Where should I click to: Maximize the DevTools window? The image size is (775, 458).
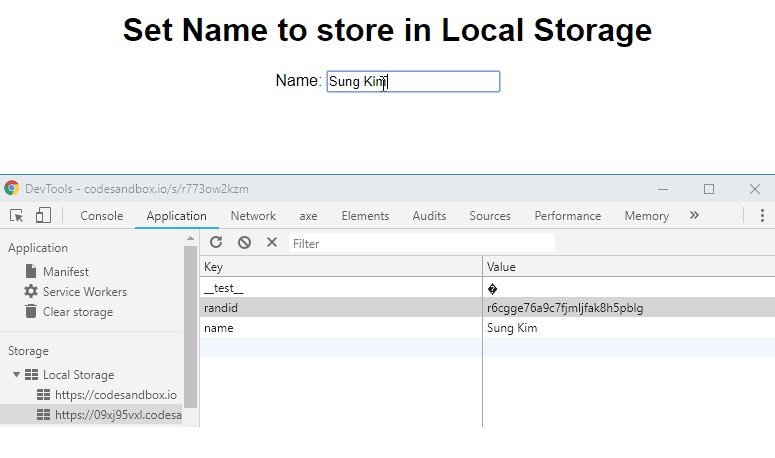[x=709, y=189]
